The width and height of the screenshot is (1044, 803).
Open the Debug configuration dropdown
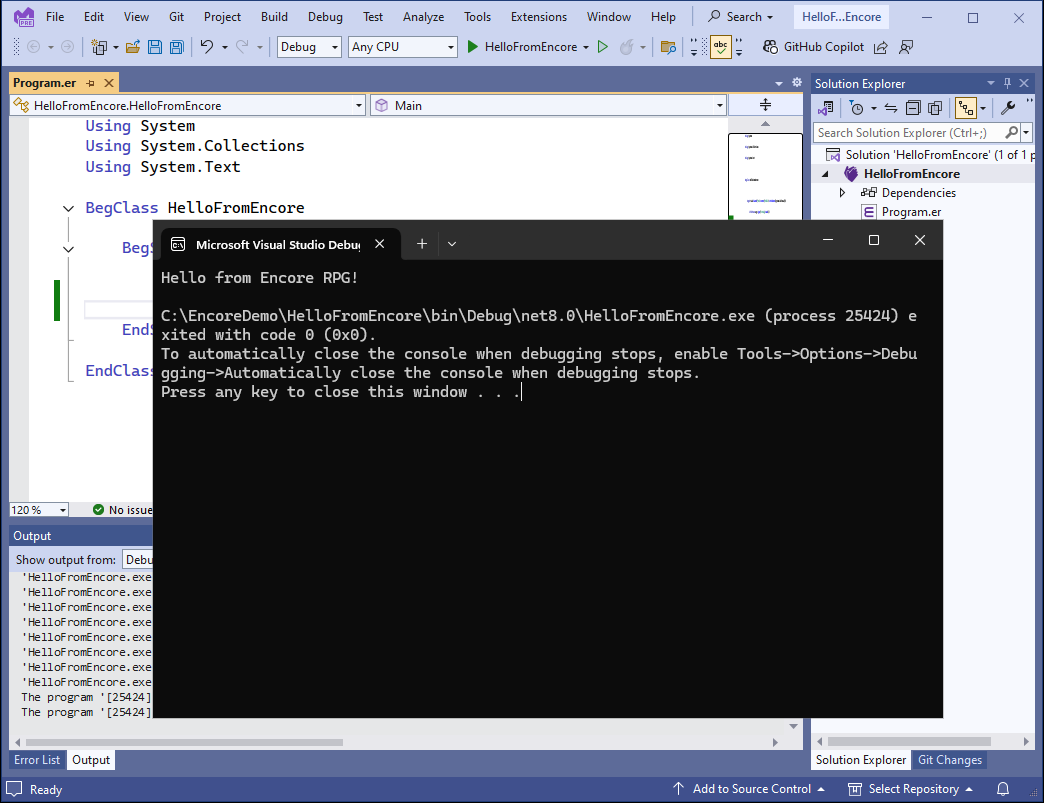(309, 47)
